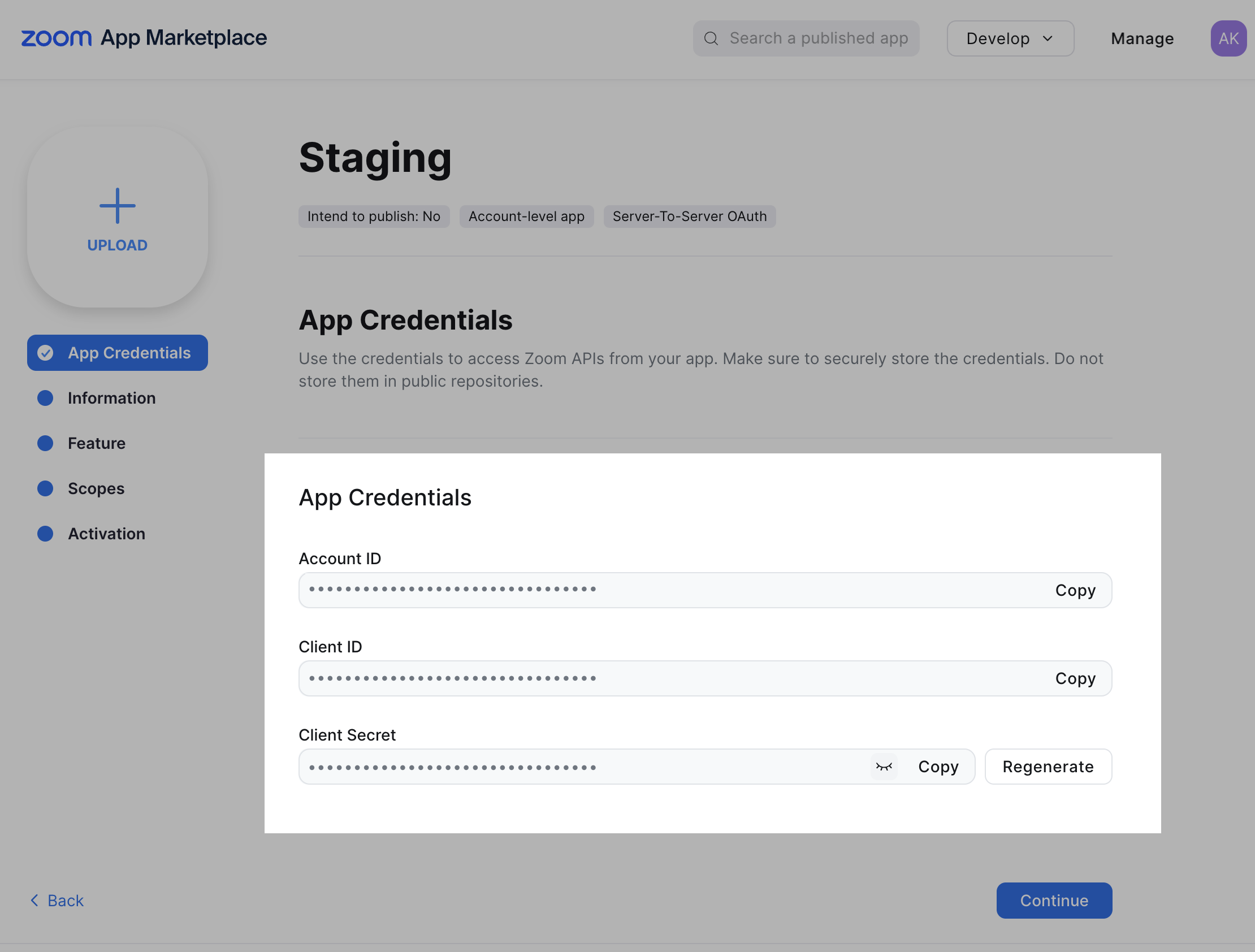Go Back to previous page
The height and width of the screenshot is (952, 1255).
tap(57, 901)
